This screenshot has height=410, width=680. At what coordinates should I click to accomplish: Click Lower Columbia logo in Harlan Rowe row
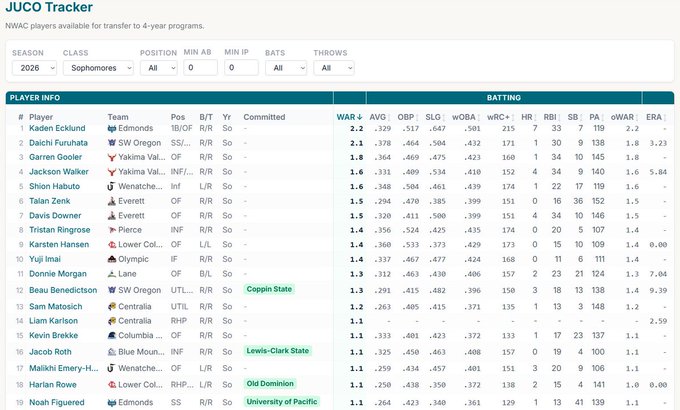coord(112,385)
